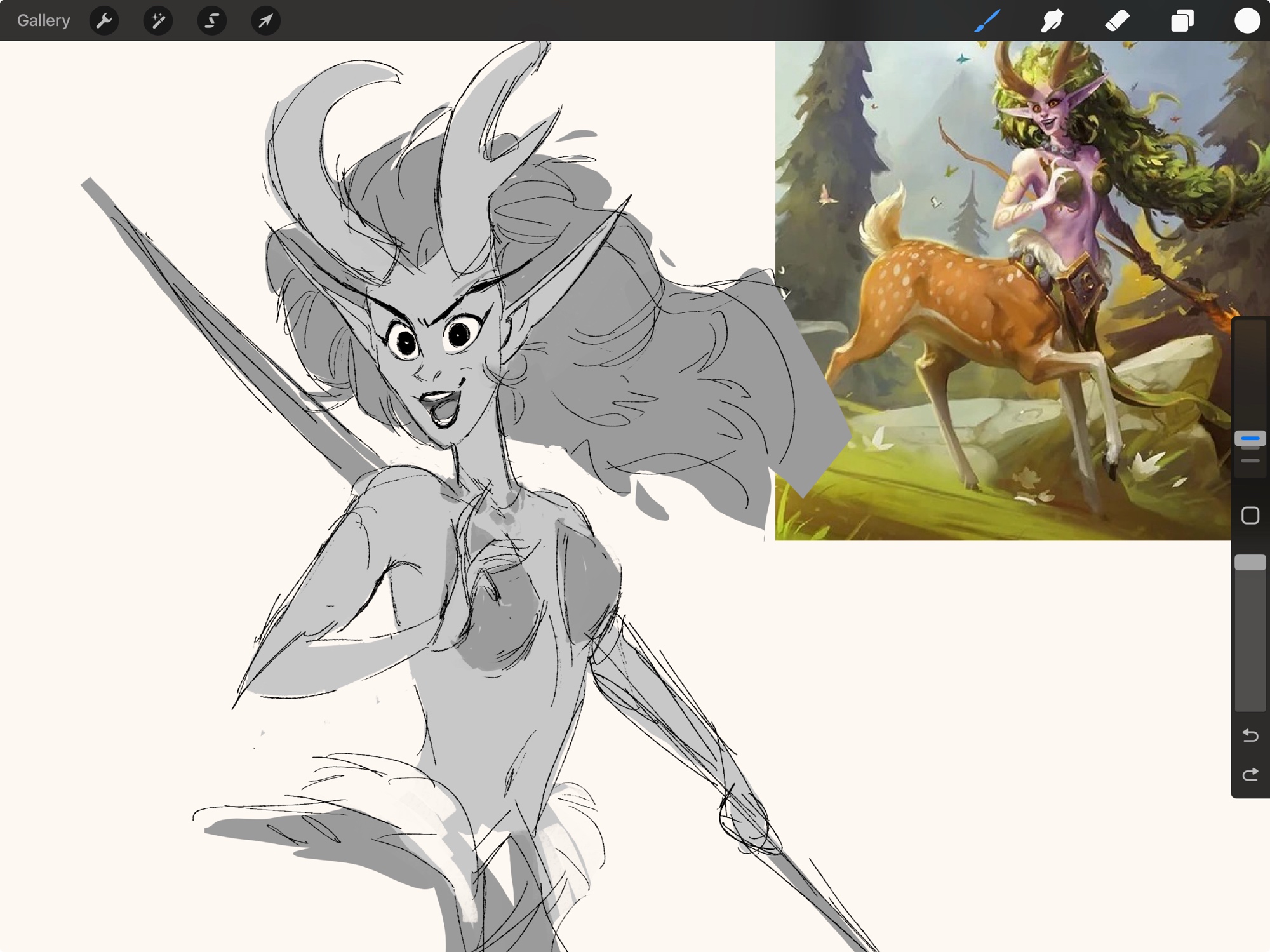Click the brush size slider handle

coord(1250,438)
